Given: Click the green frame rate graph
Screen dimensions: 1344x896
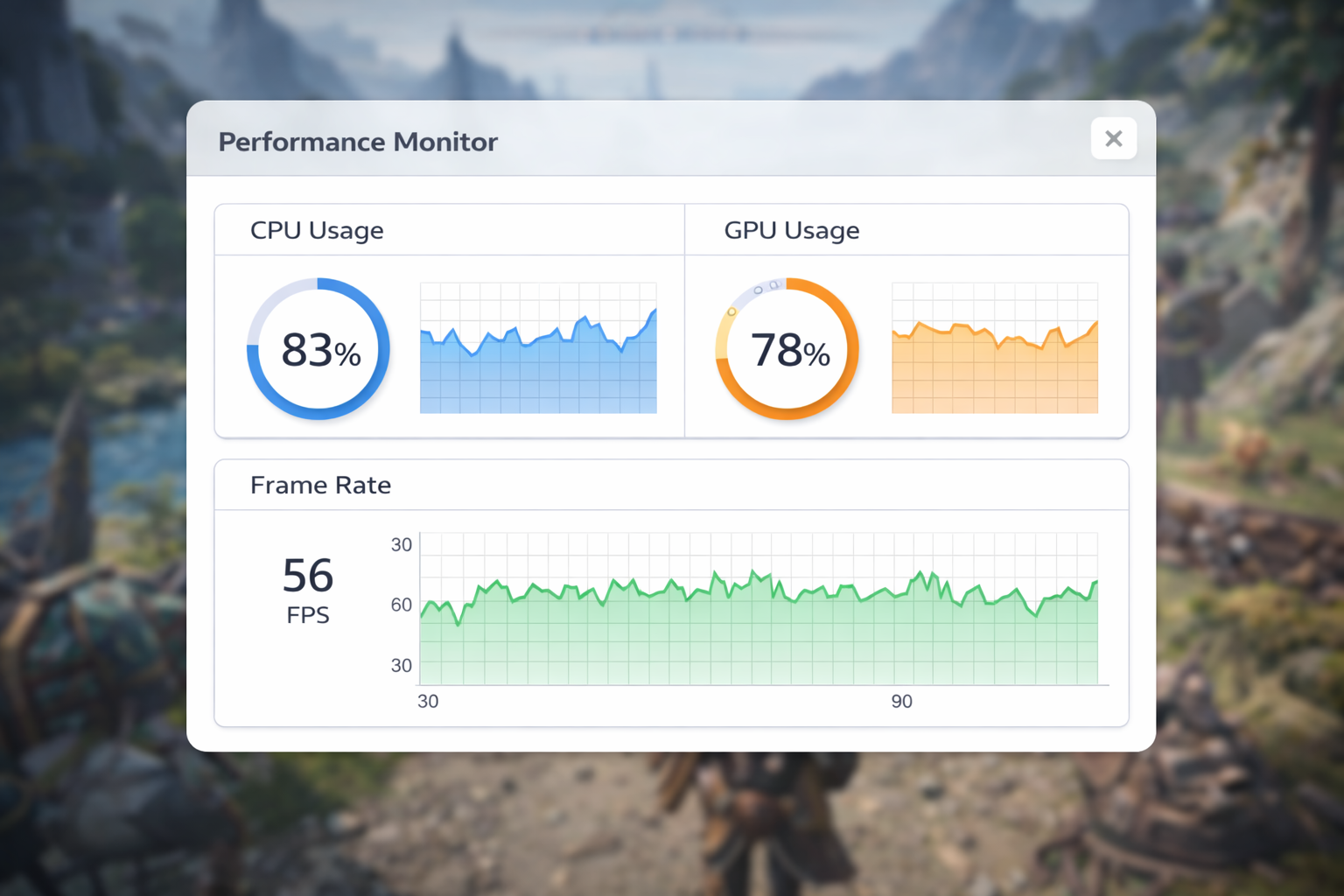Looking at the screenshot, I should [x=759, y=608].
